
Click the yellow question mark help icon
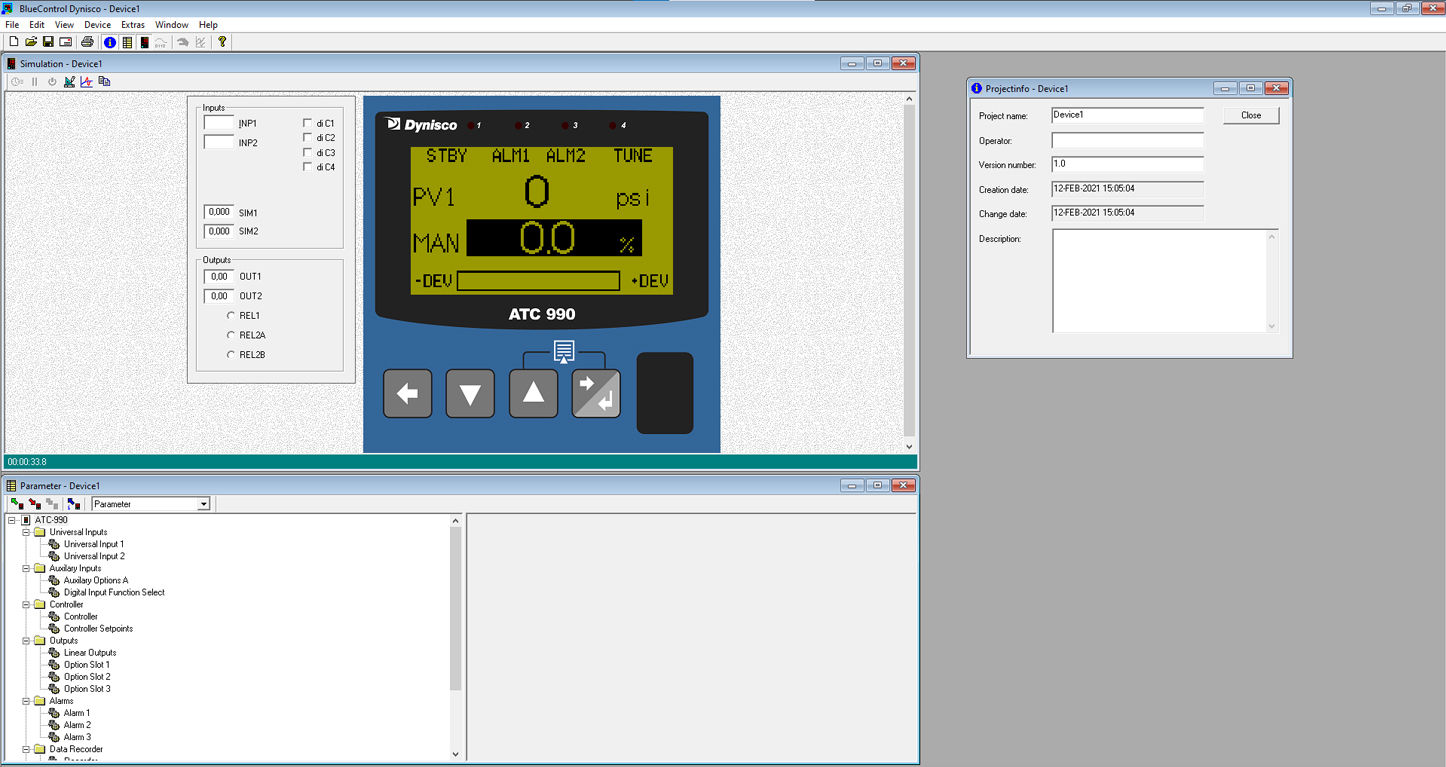pos(222,42)
